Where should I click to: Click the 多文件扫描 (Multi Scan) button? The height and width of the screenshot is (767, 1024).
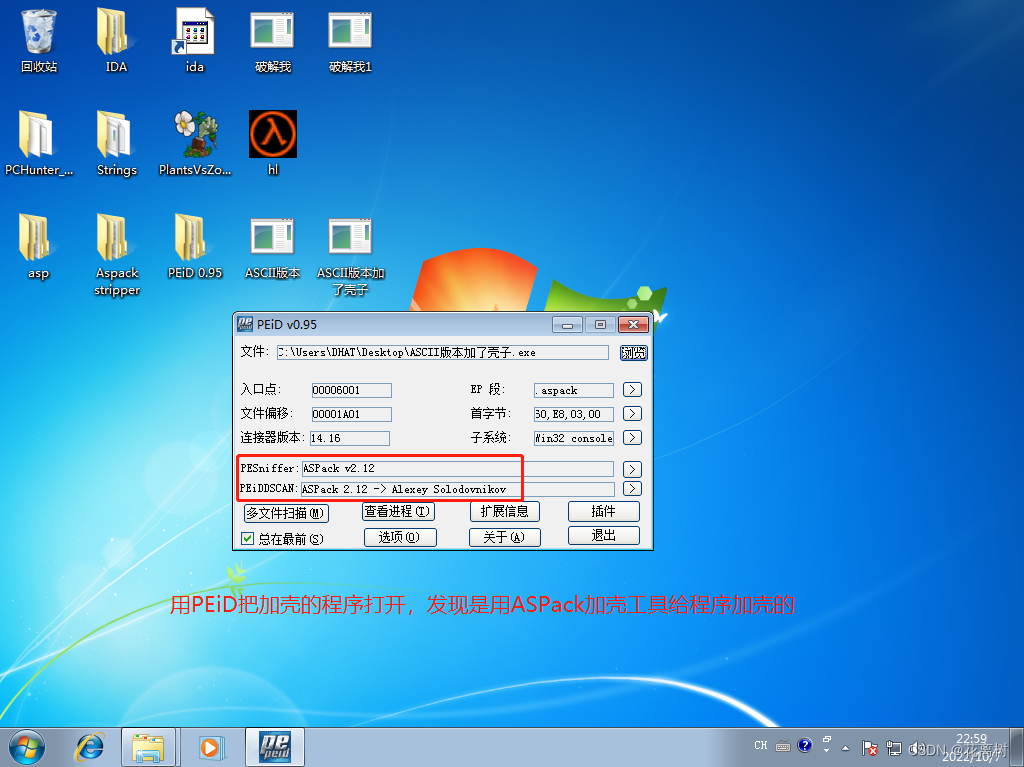point(286,513)
